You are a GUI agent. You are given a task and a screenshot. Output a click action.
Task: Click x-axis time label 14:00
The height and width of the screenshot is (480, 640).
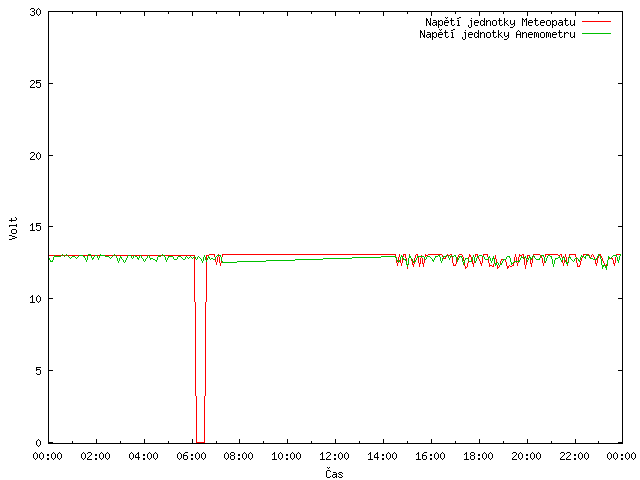click(382, 456)
